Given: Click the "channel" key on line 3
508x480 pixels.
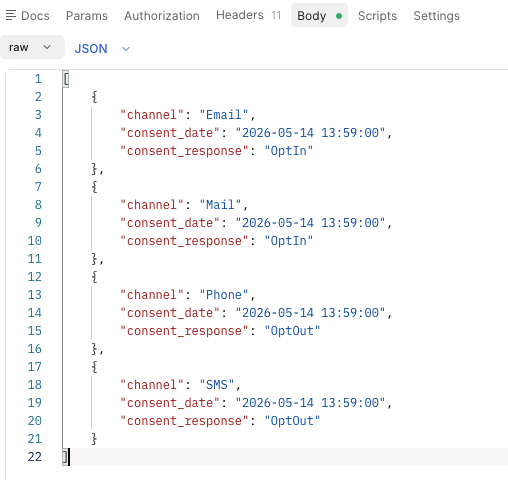Looking at the screenshot, I should coord(152,115).
